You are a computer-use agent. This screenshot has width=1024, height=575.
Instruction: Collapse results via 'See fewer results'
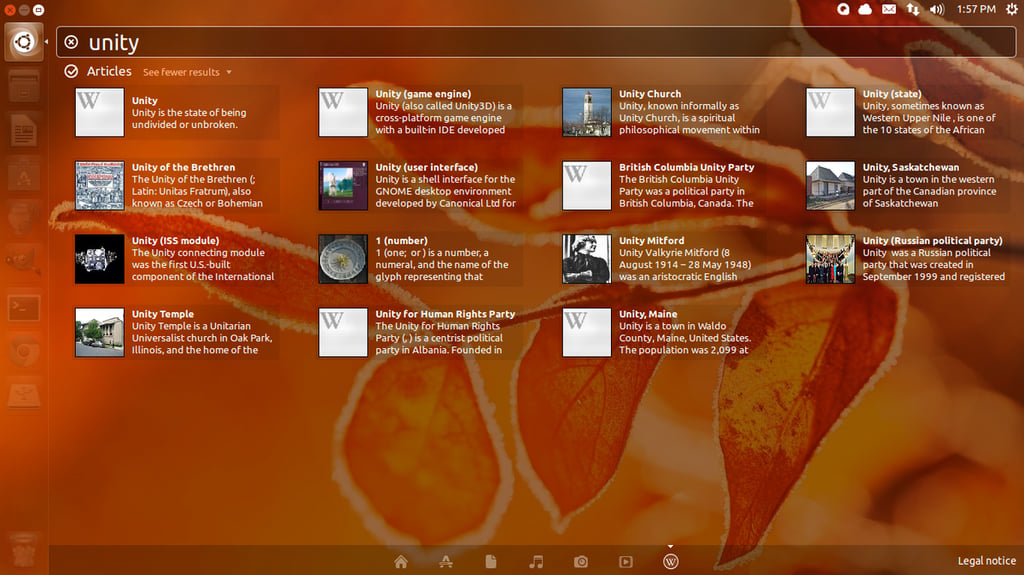tap(187, 72)
